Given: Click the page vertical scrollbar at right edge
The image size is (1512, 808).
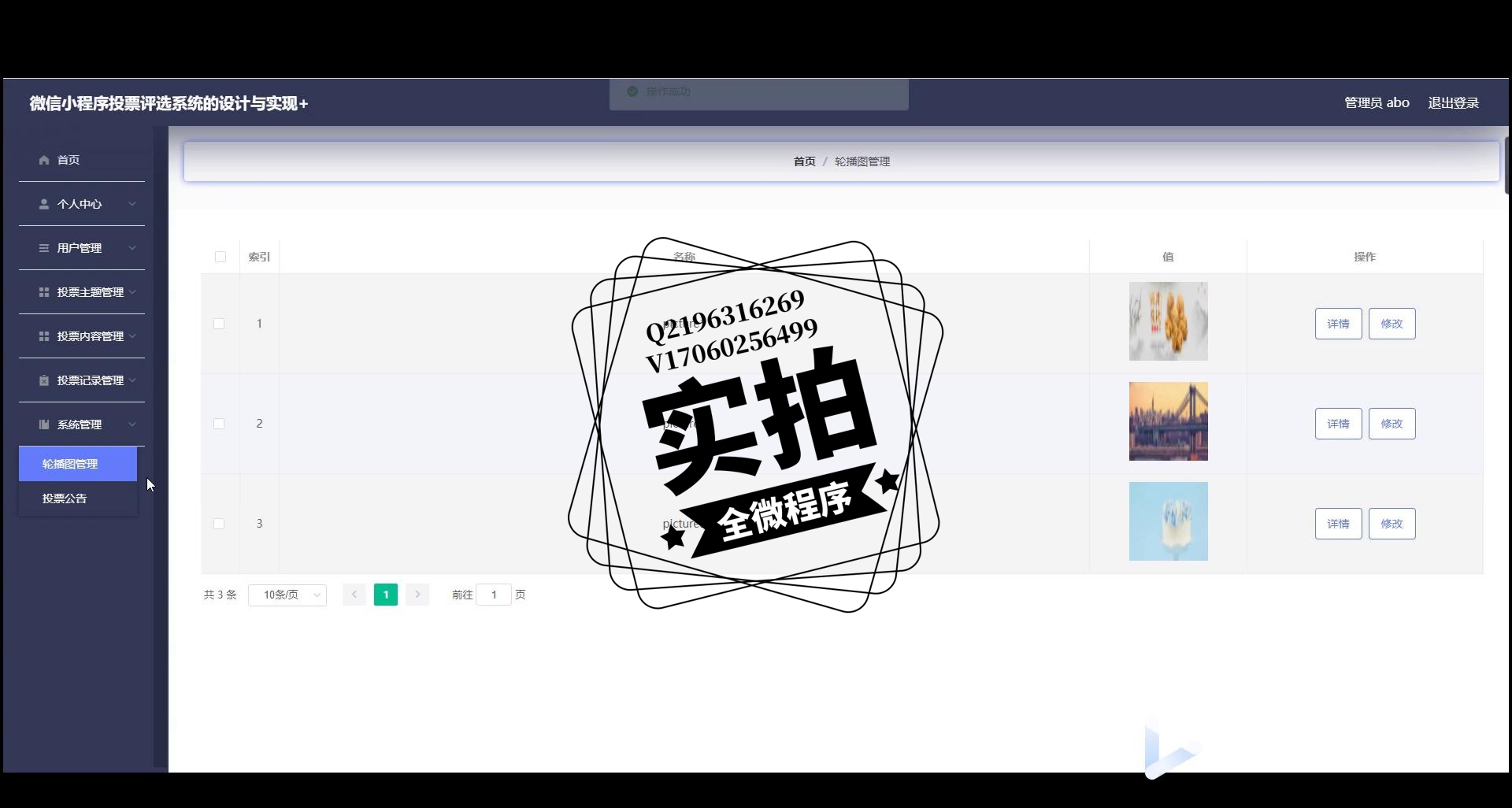Looking at the screenshot, I should coord(1506,165).
